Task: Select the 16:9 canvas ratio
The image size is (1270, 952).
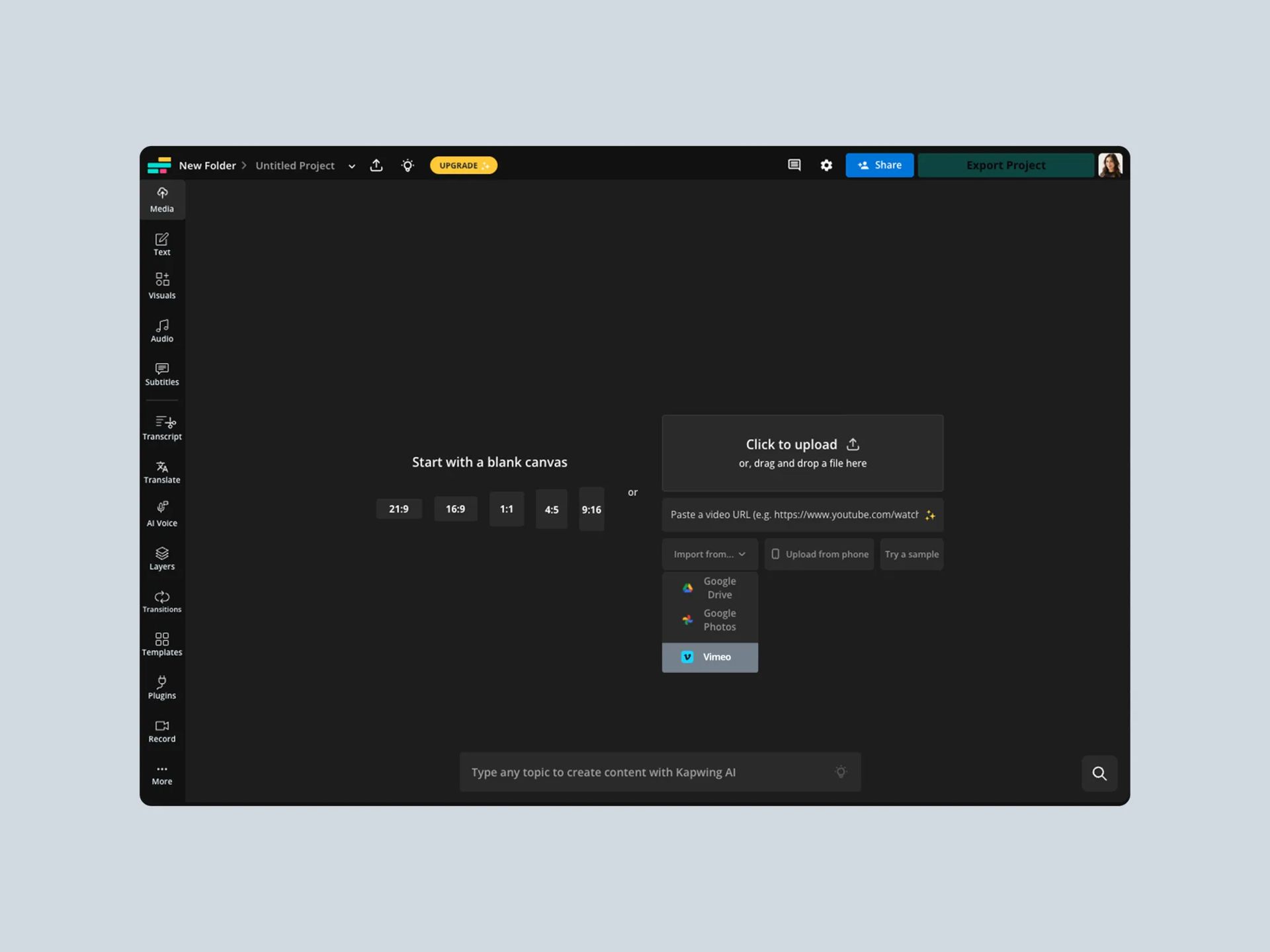Action: tap(455, 509)
